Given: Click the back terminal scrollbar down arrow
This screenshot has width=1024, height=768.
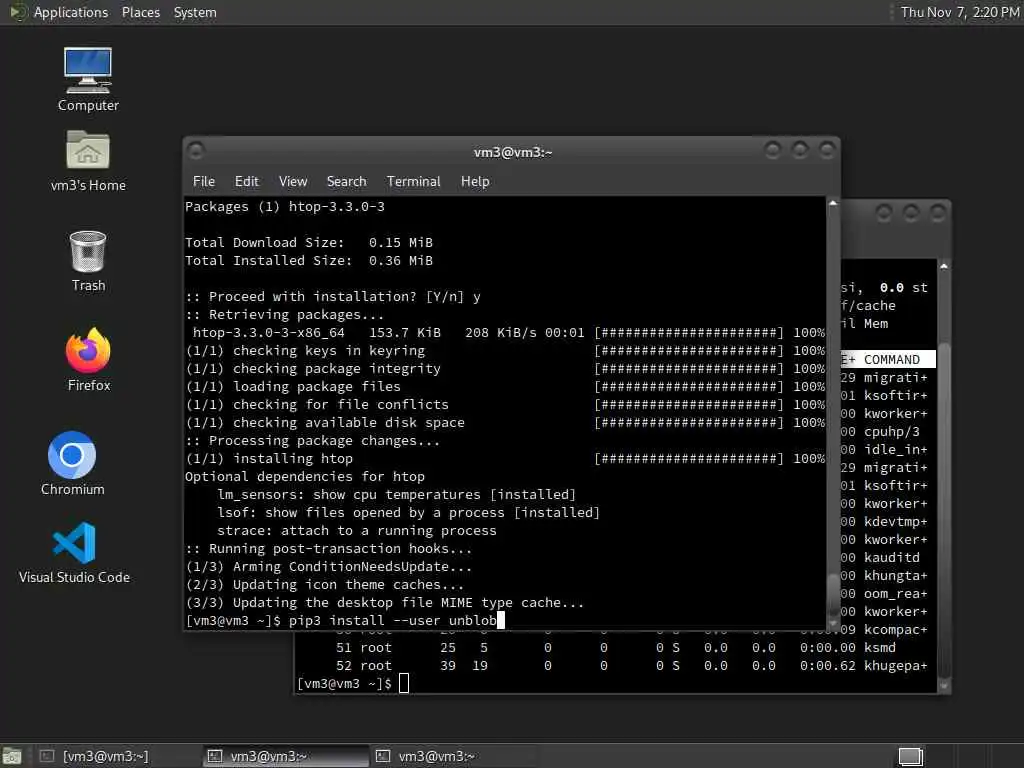Looking at the screenshot, I should pyautogui.click(x=944, y=686).
